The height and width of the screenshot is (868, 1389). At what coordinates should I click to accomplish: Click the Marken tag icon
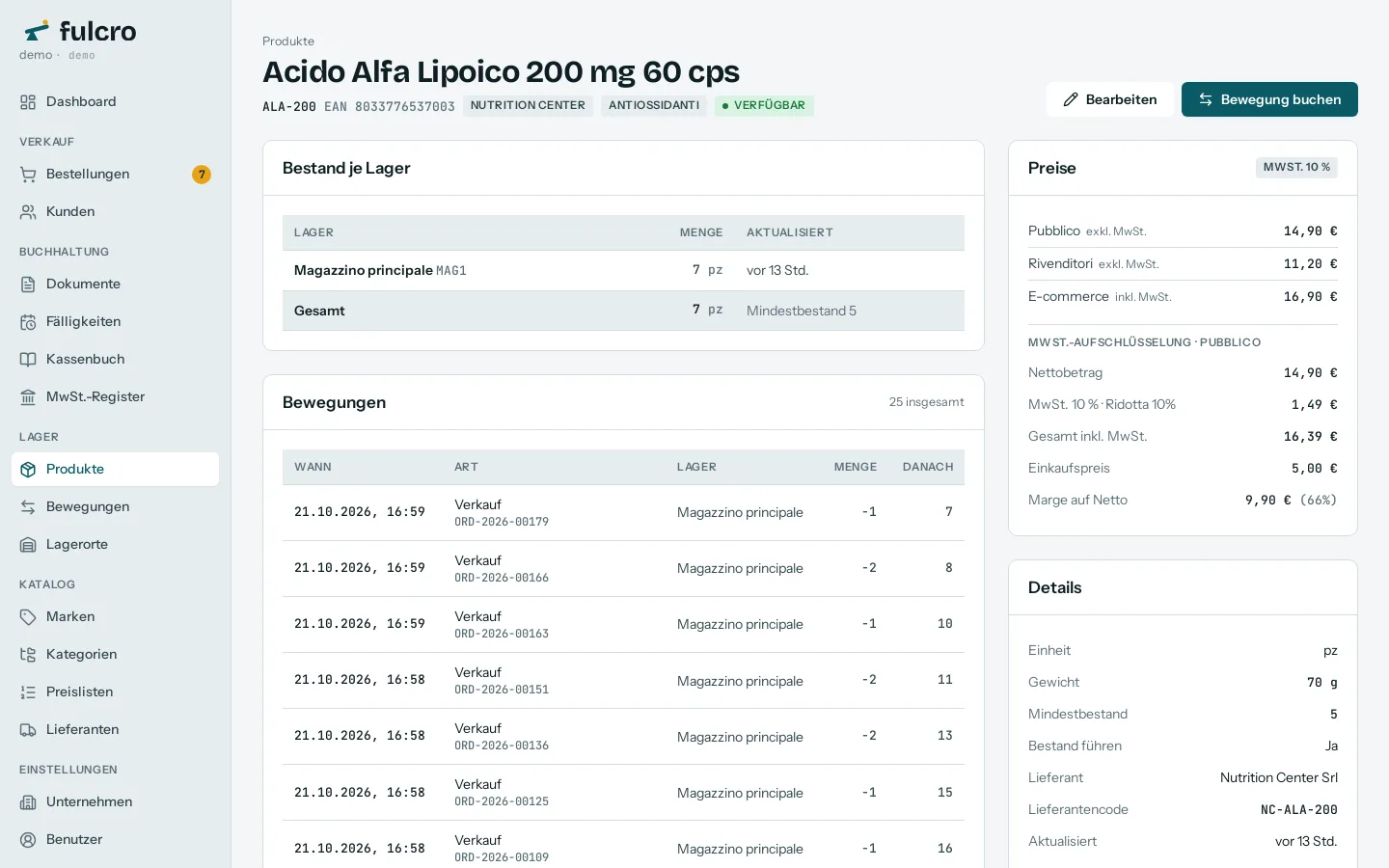click(x=28, y=617)
